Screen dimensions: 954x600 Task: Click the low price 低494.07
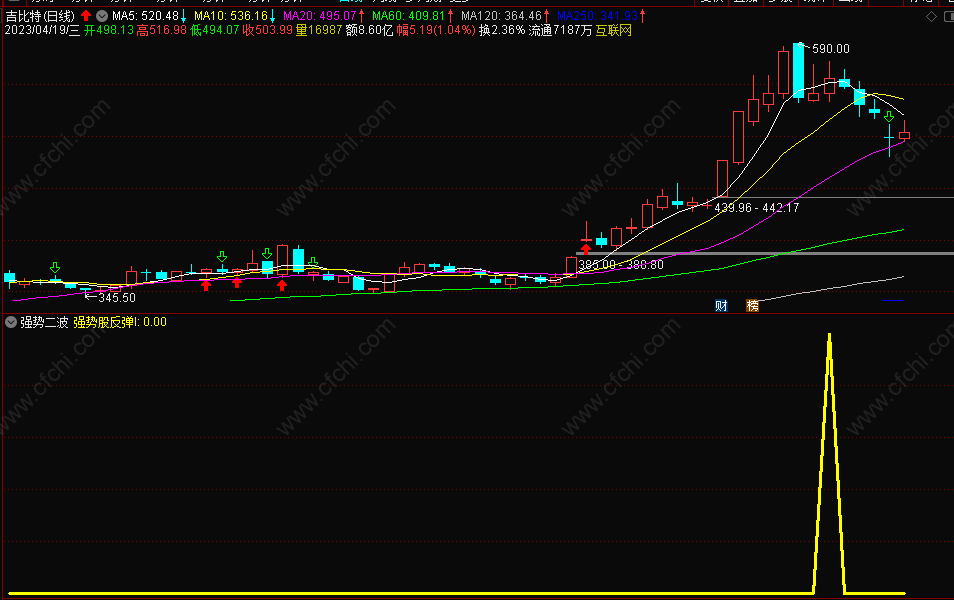(215, 30)
